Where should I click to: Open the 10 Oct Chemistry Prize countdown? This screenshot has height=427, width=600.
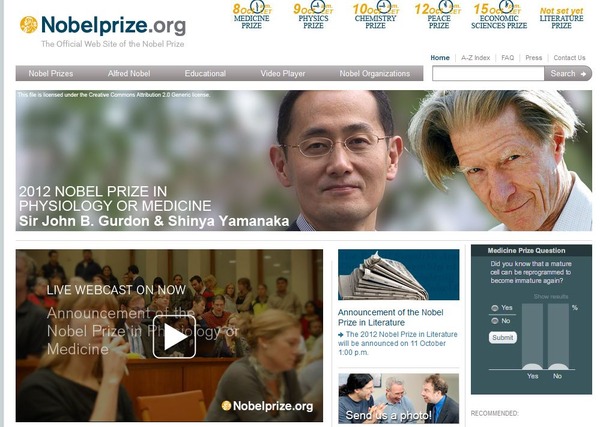pos(375,15)
